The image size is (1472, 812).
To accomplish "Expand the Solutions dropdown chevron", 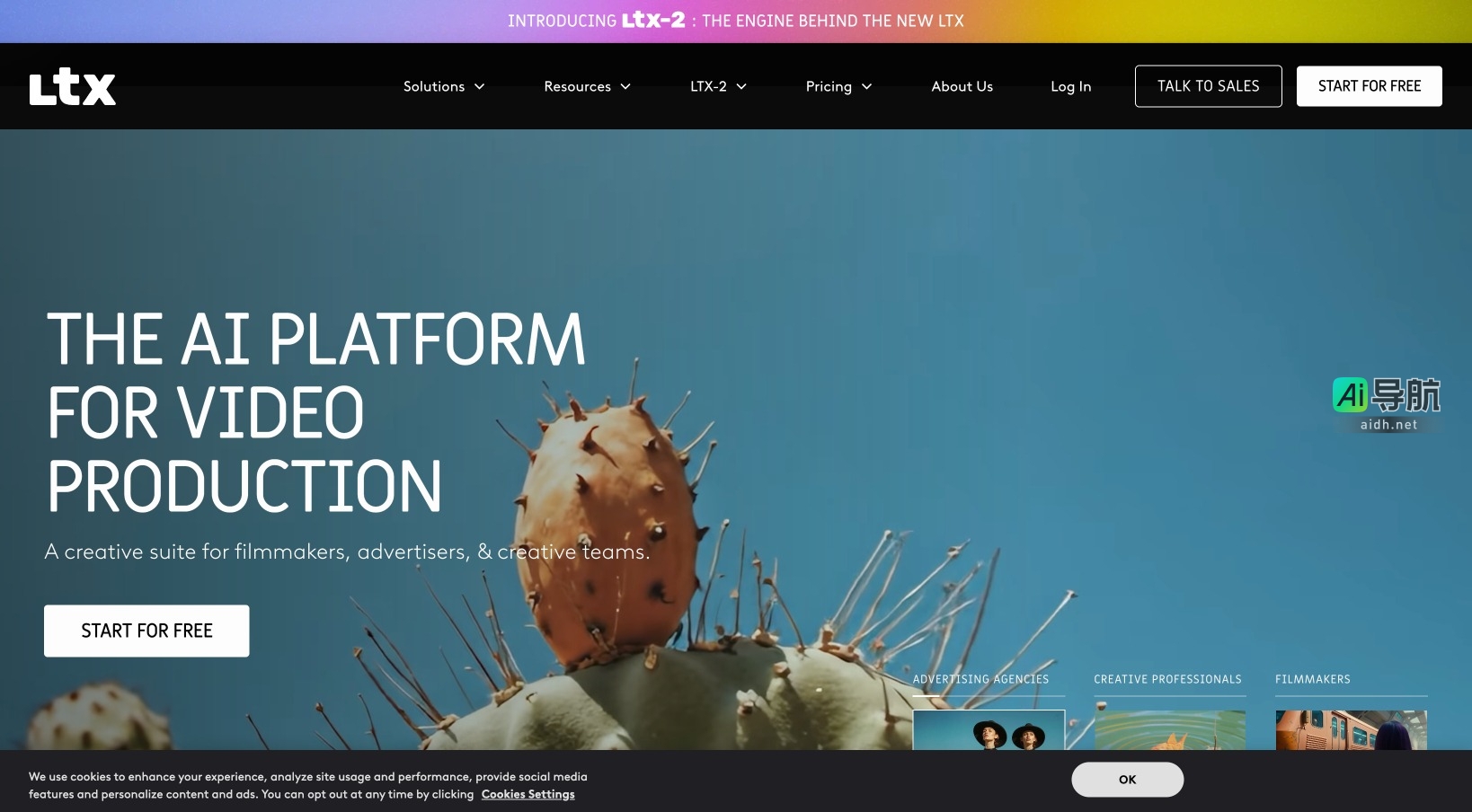I will [480, 87].
